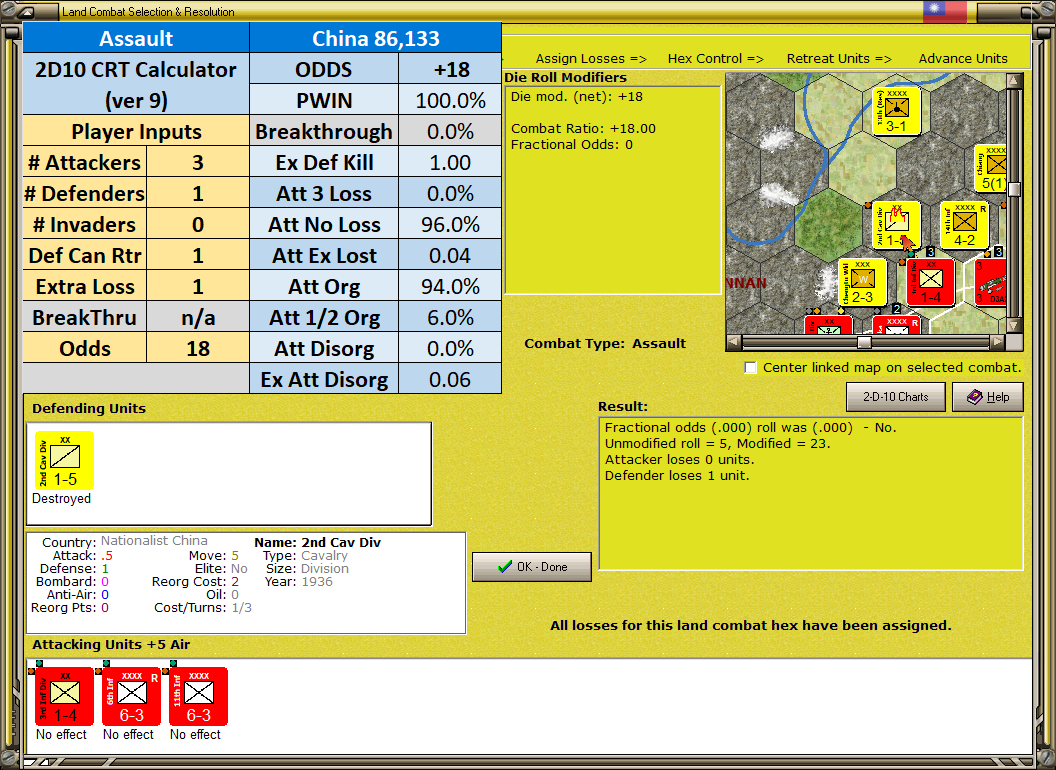This screenshot has width=1056, height=770.
Task: Click the red 1-4 infantry counter on map
Action: [930, 282]
